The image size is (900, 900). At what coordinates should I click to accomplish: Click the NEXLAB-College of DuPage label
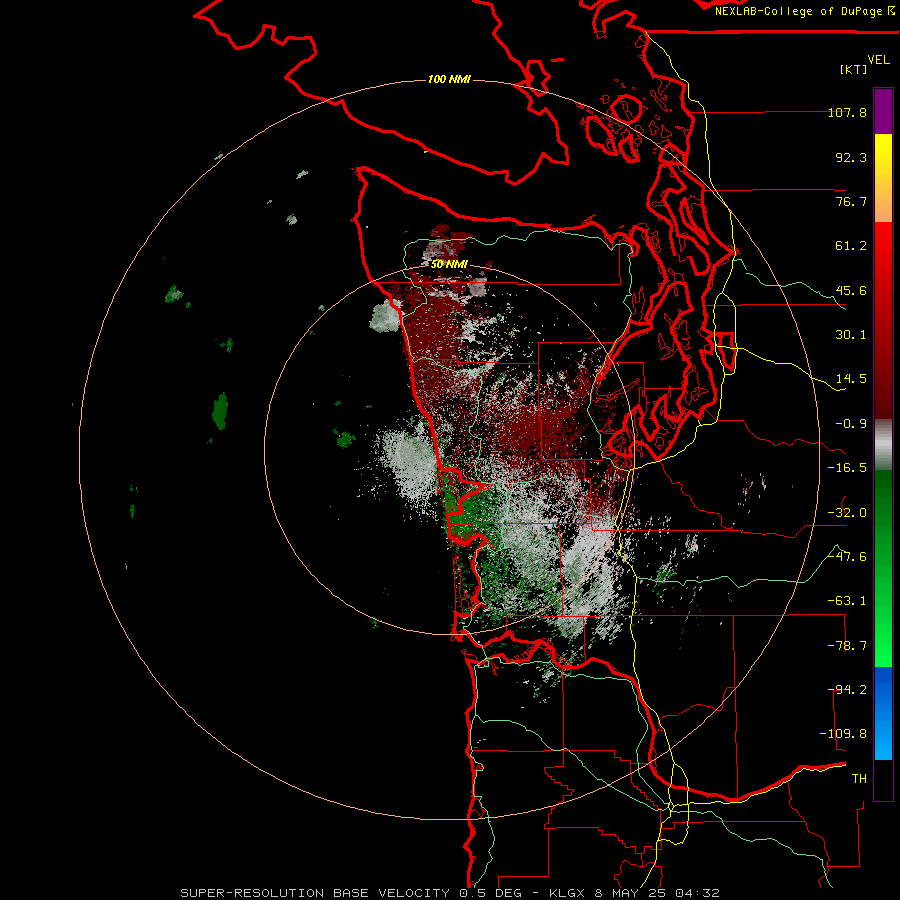click(804, 11)
